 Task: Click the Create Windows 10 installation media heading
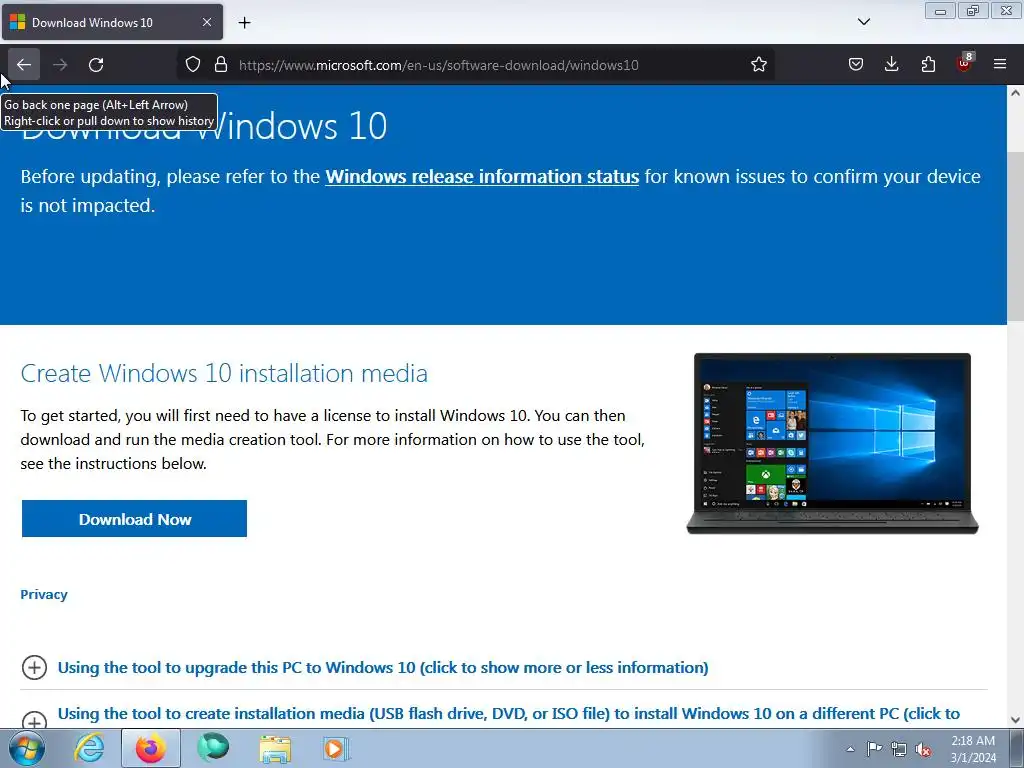224,374
